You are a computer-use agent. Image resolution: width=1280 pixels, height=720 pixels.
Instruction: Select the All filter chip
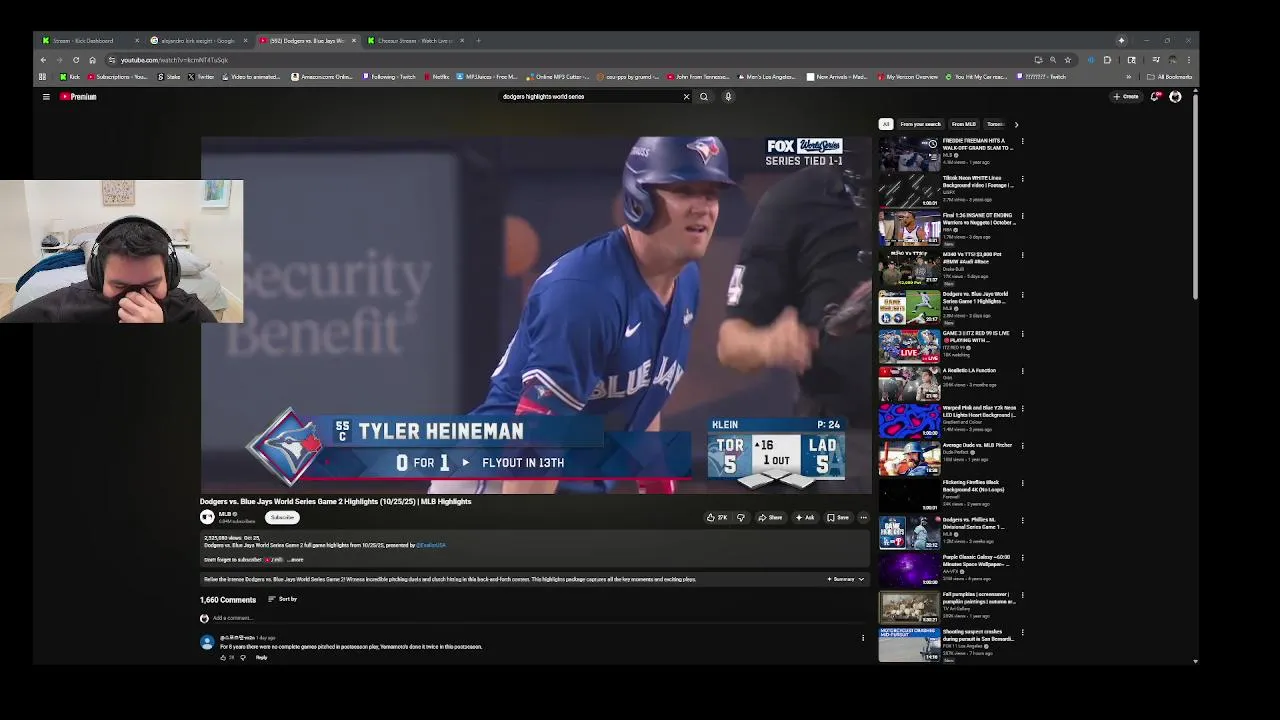[x=886, y=124]
